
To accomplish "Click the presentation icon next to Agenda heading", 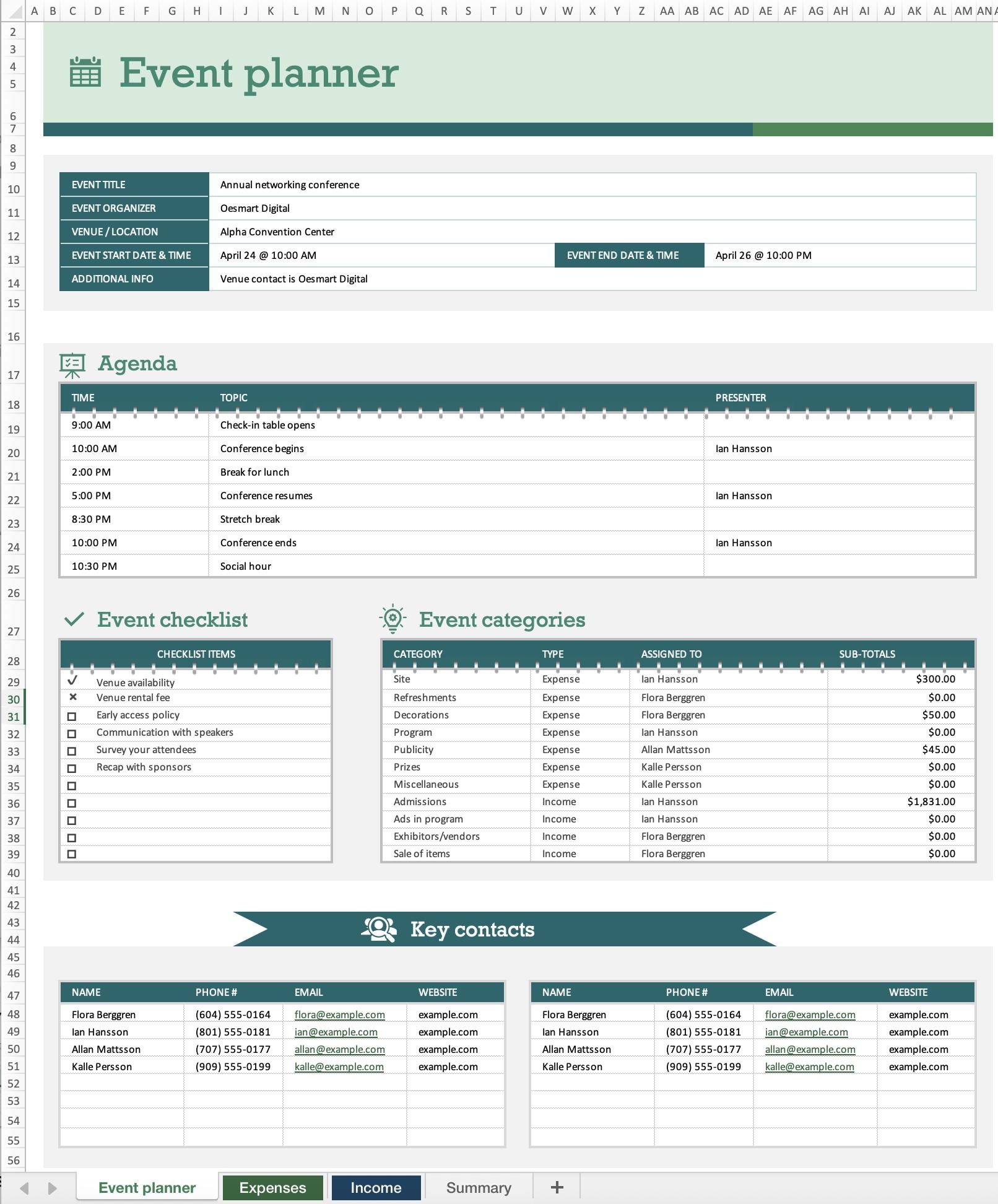I will [x=72, y=365].
